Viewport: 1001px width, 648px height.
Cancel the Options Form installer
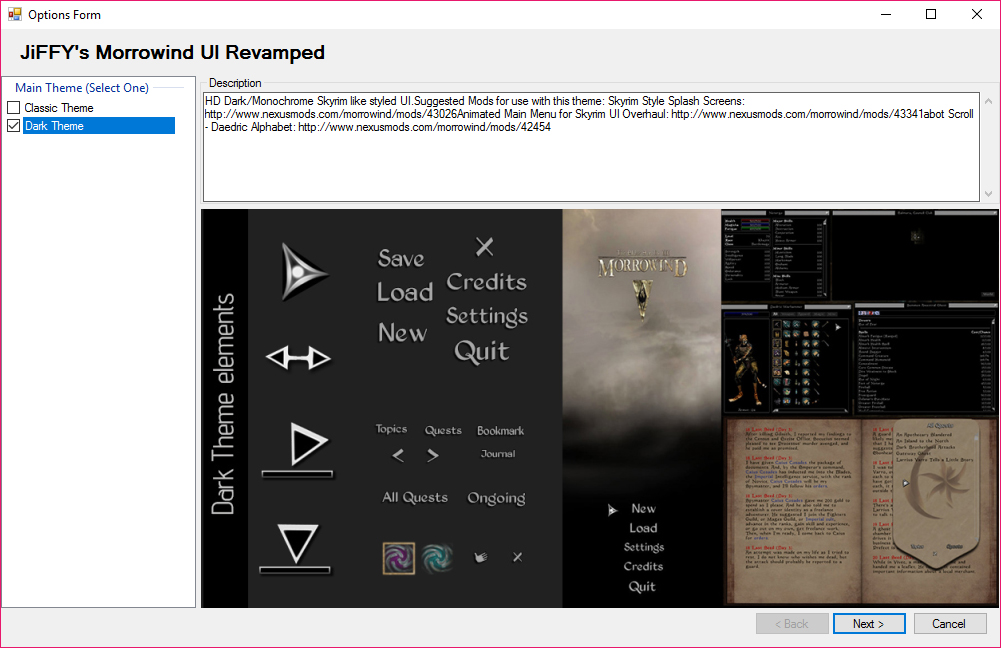click(x=950, y=624)
